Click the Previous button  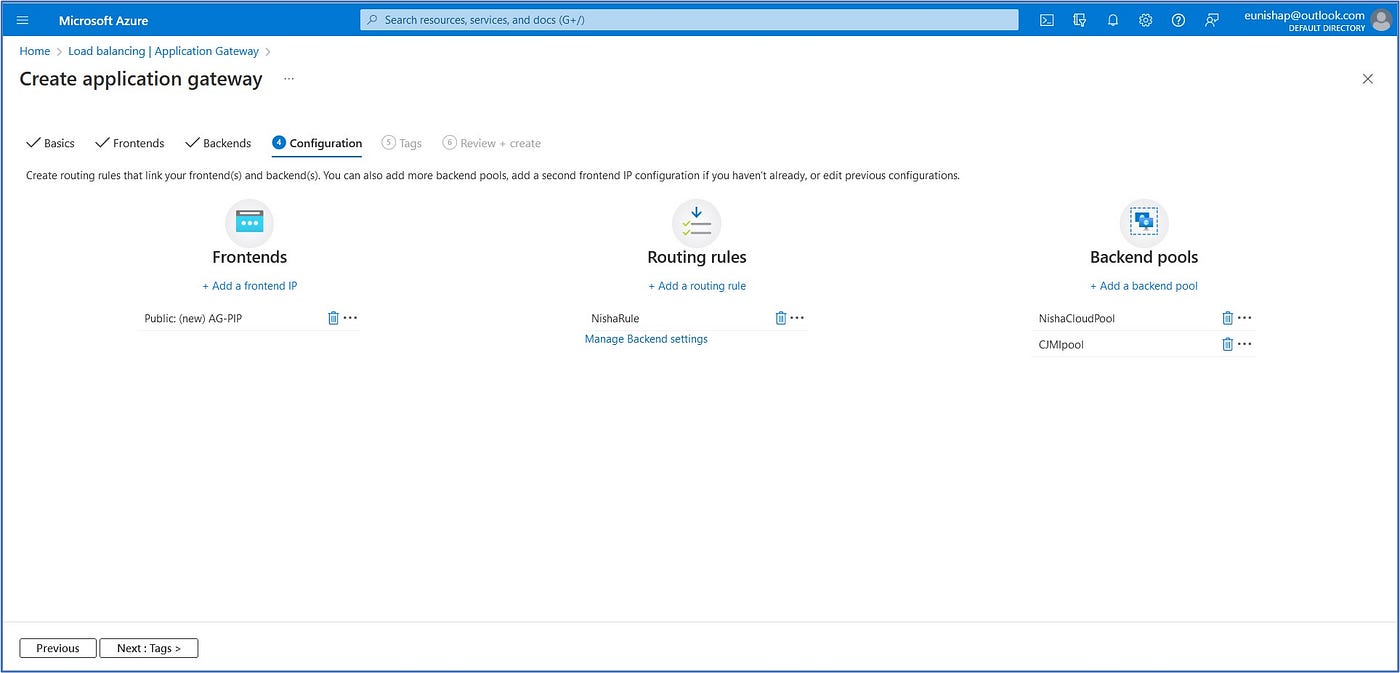[x=57, y=647]
